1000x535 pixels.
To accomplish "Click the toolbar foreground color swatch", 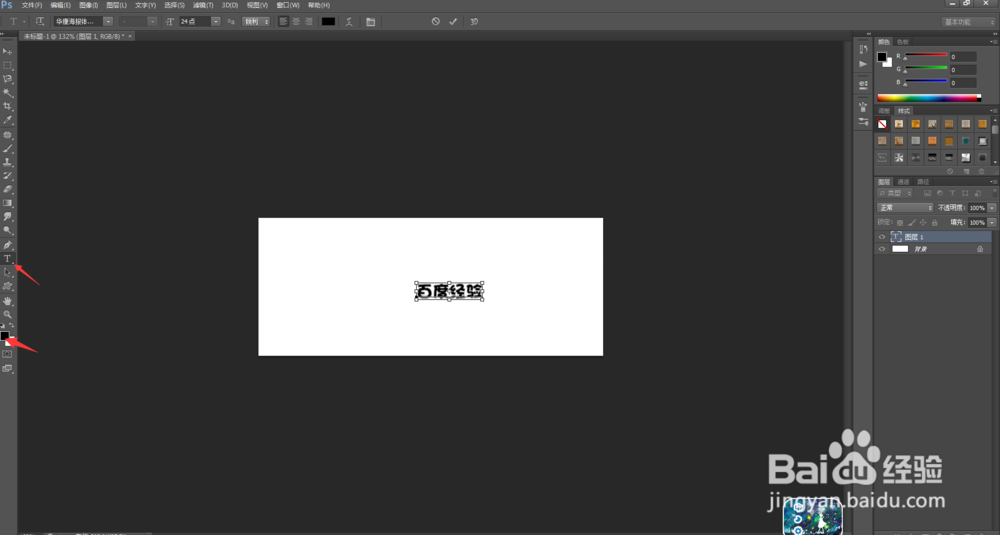I will point(4,335).
